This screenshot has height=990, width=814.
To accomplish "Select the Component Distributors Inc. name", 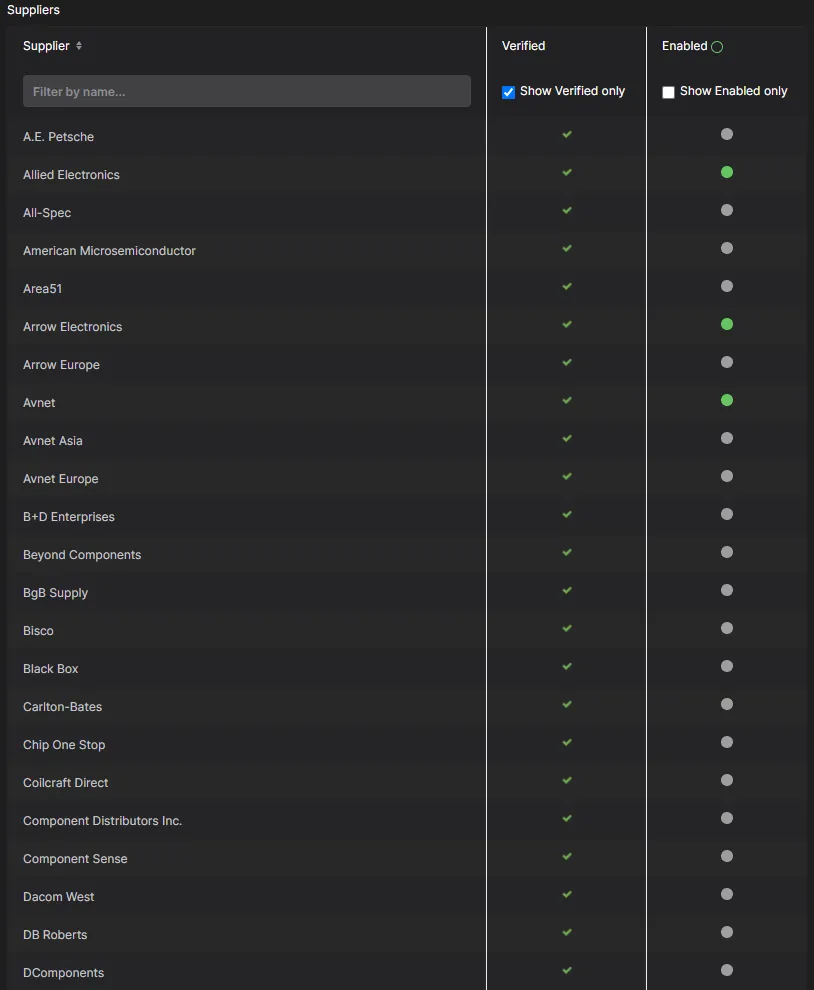I will pyautogui.click(x=102, y=821).
